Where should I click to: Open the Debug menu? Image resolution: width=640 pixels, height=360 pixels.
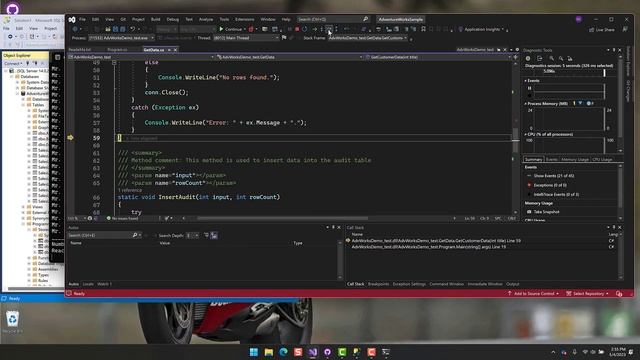pos(172,19)
